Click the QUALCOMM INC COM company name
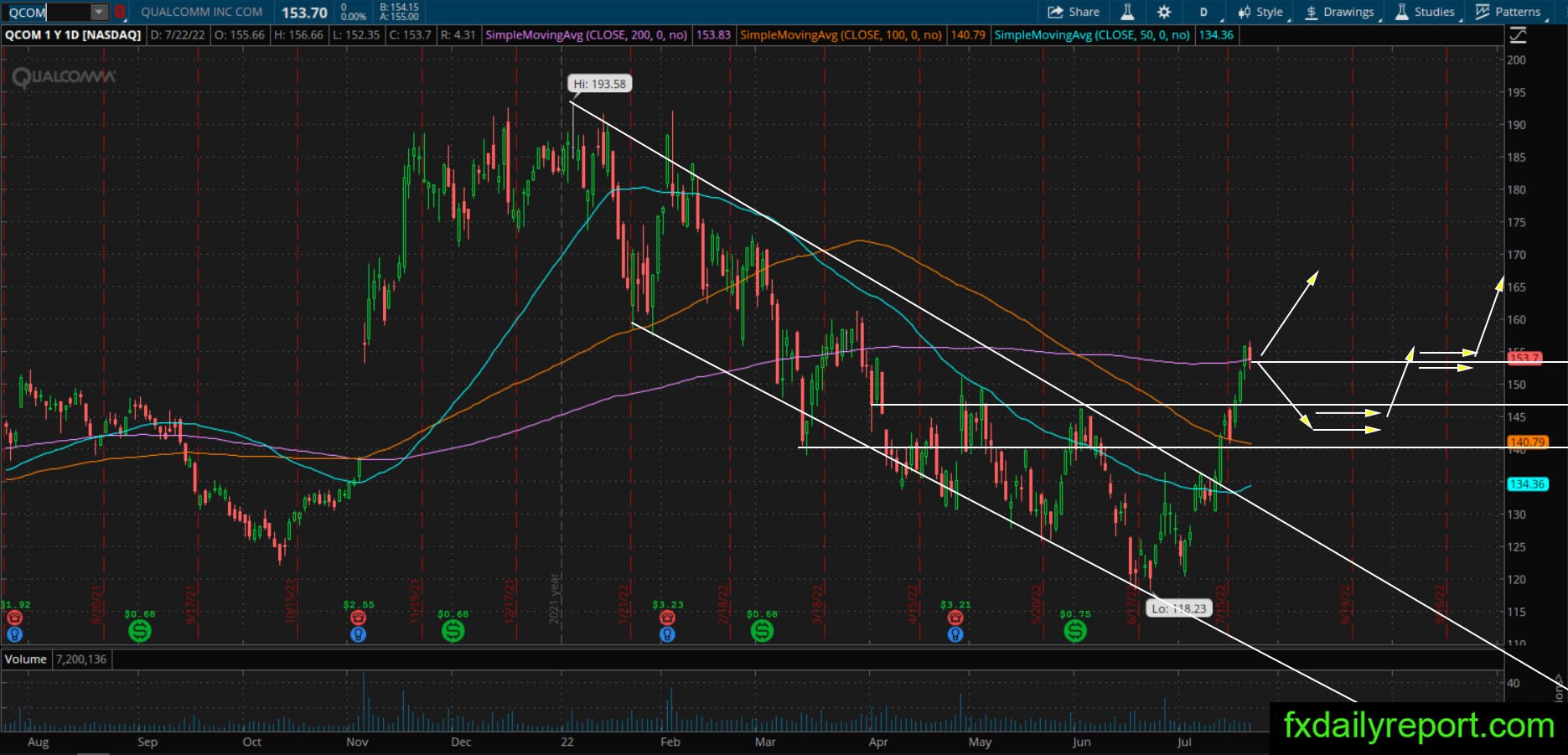 [x=201, y=12]
